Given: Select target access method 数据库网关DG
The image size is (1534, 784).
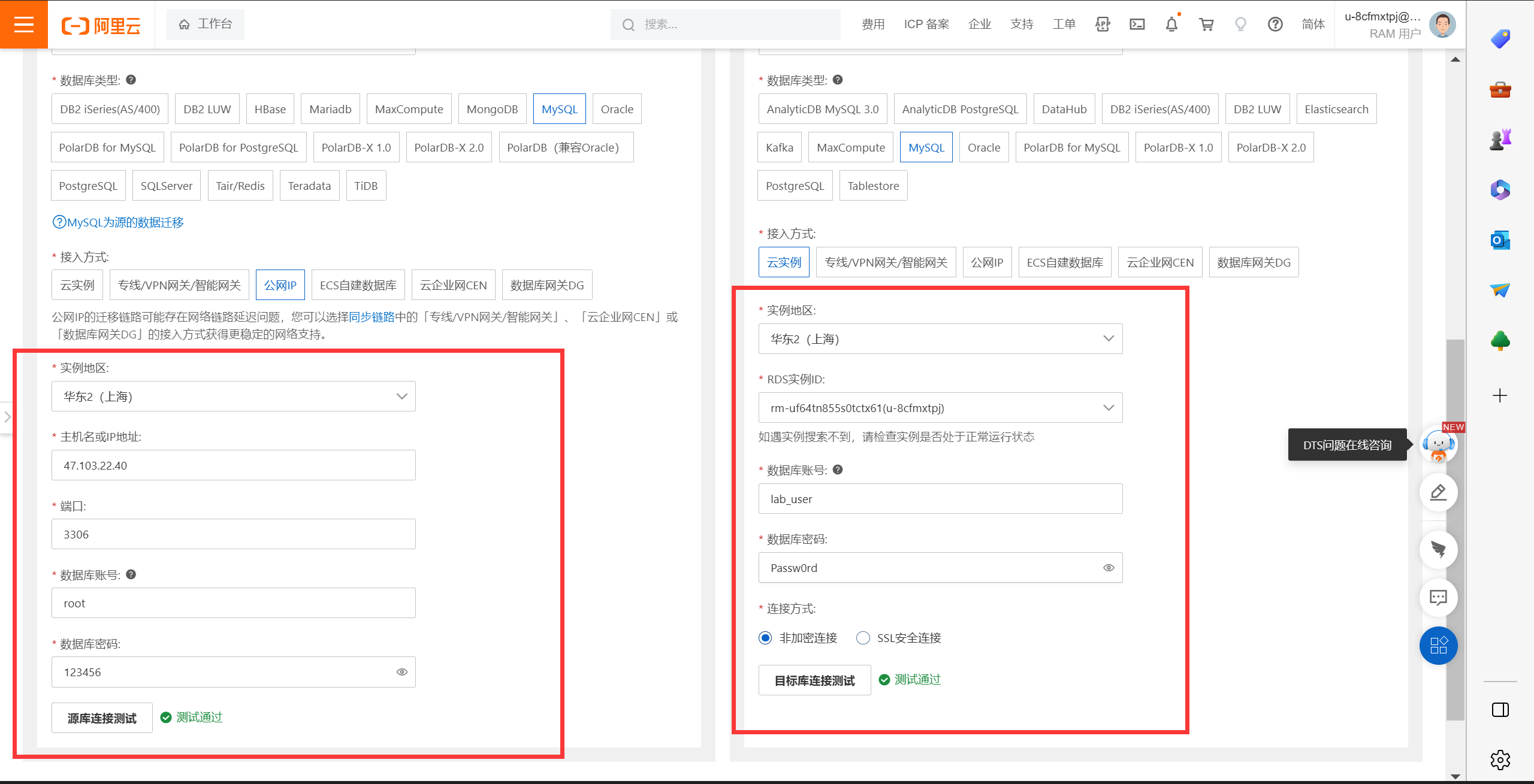Looking at the screenshot, I should coord(1254,262).
